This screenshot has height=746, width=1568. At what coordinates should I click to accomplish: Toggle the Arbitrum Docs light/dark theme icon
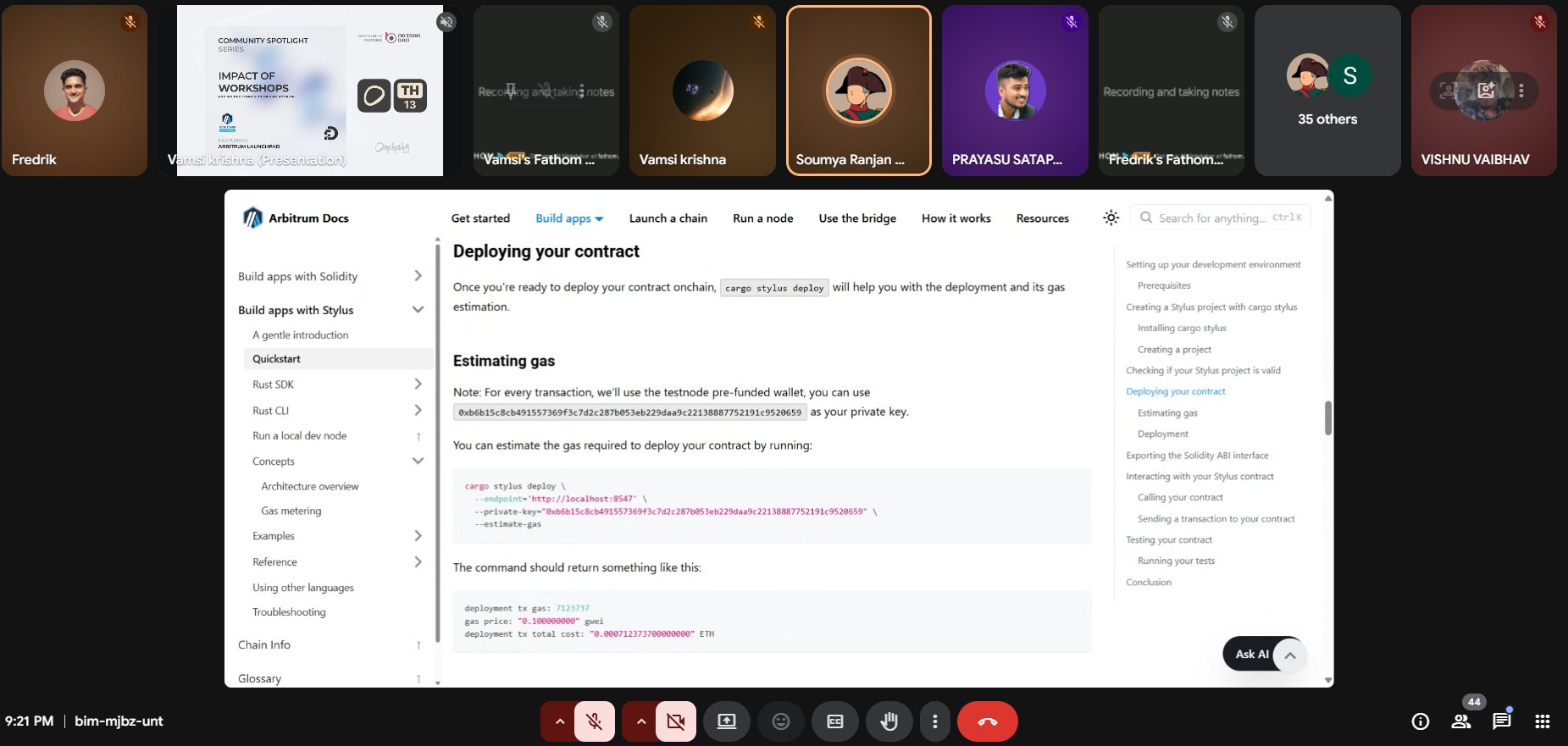click(x=1111, y=218)
